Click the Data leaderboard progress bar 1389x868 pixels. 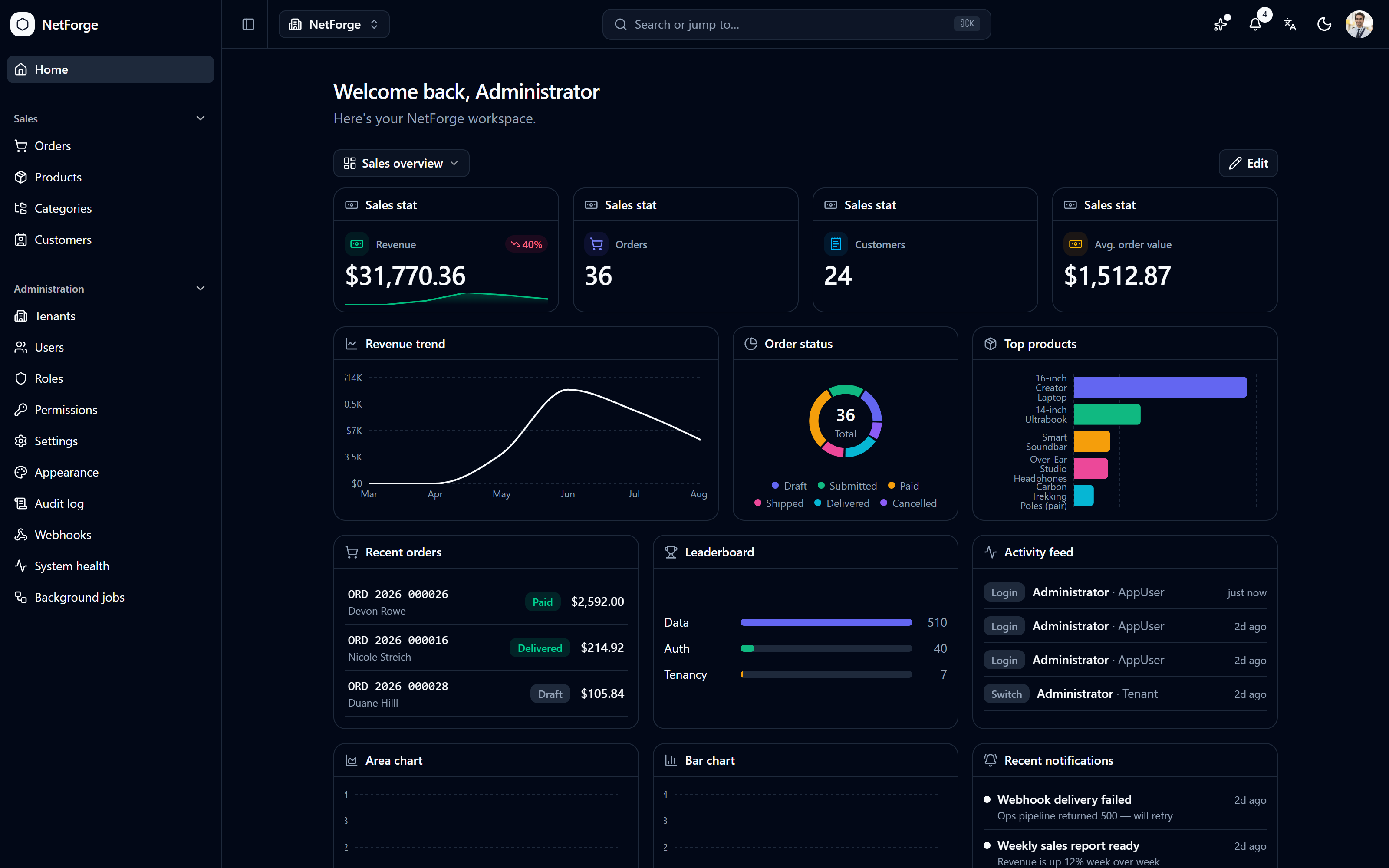tap(826, 622)
